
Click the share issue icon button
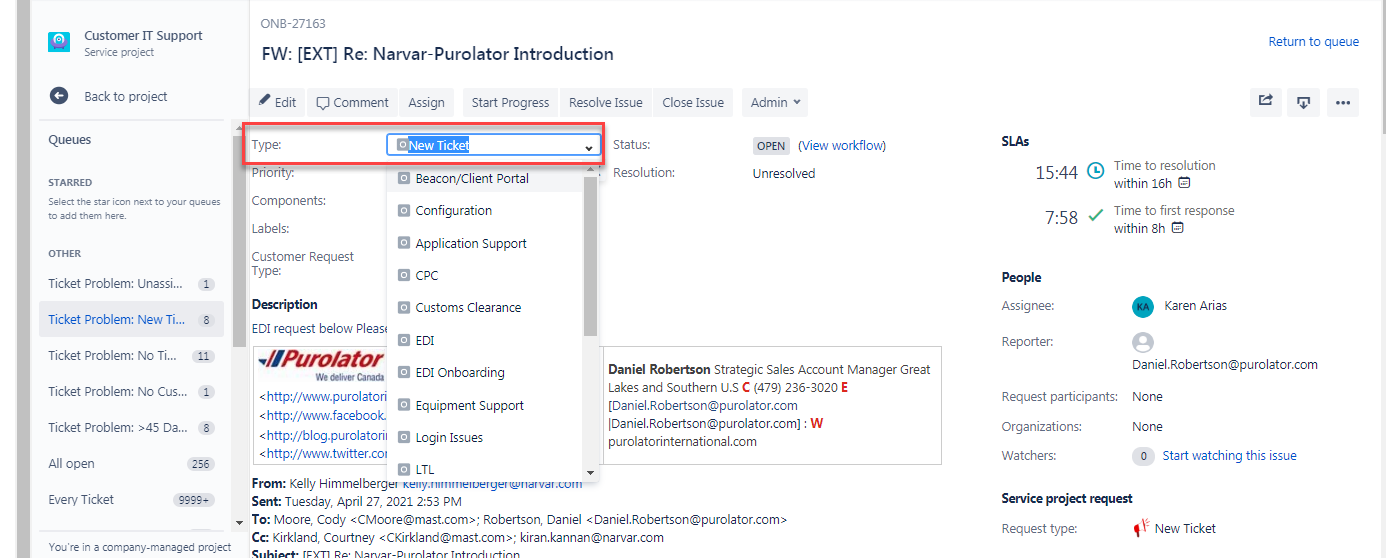(x=1266, y=102)
